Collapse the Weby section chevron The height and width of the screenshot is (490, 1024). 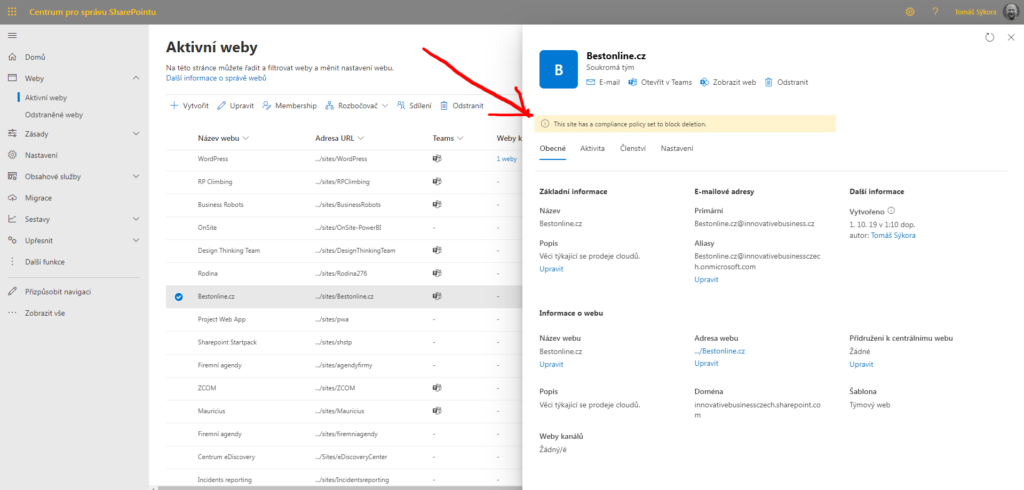[x=136, y=78]
